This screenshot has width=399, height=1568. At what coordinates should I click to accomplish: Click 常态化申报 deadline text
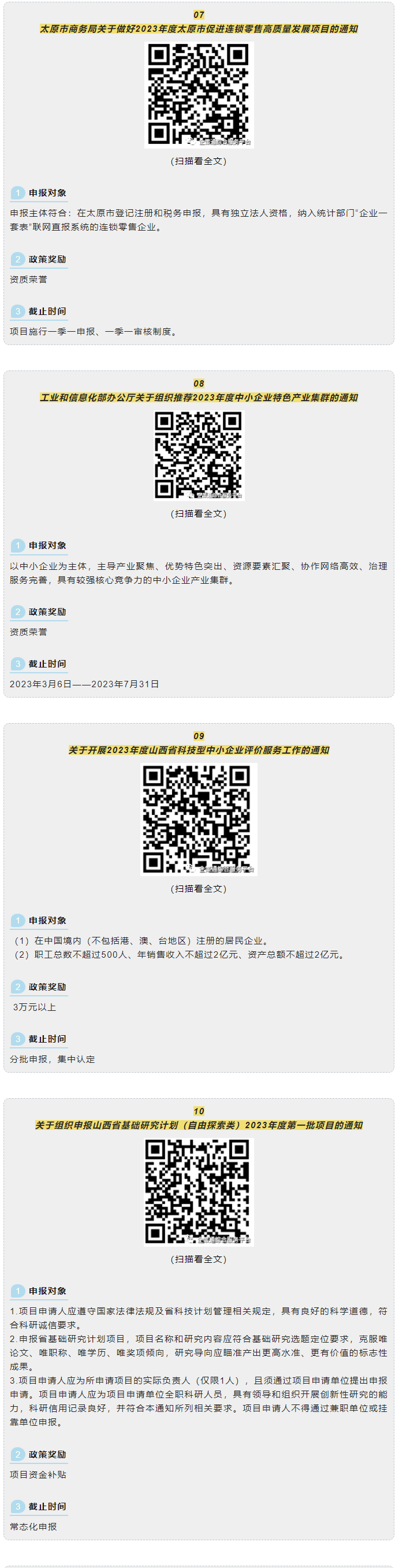(x=33, y=1526)
